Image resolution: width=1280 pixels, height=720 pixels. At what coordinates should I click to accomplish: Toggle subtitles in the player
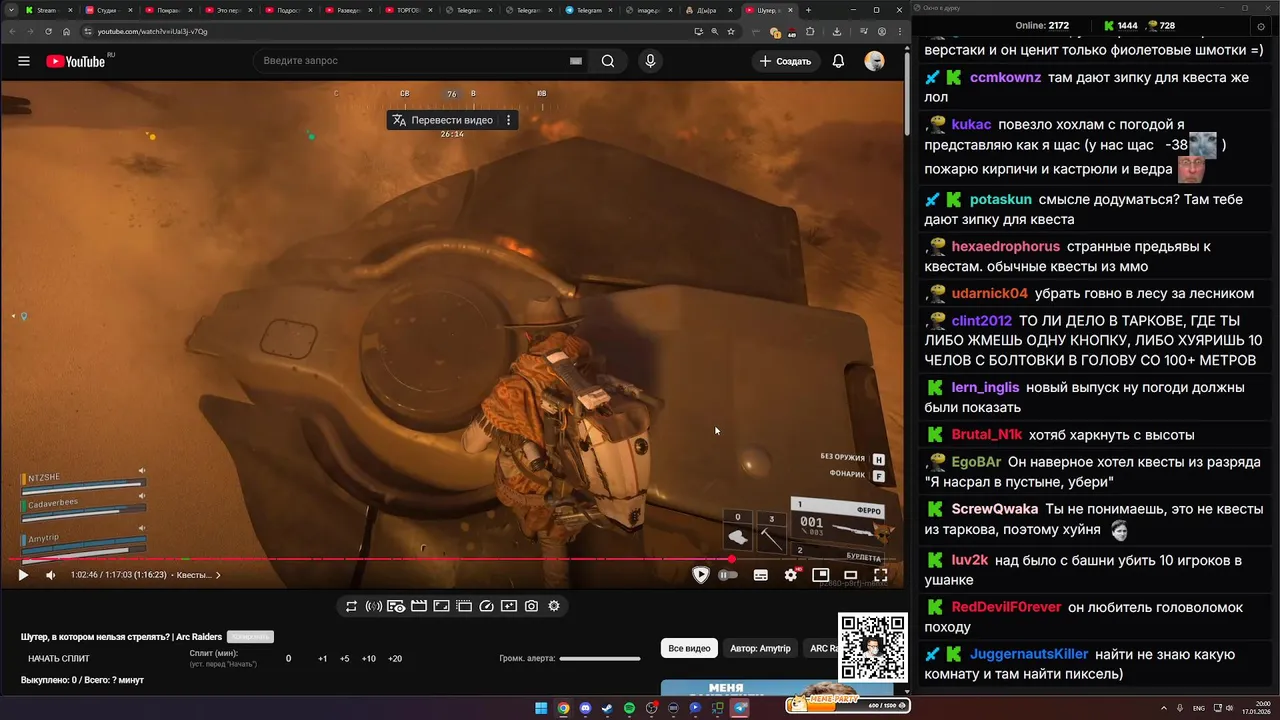click(761, 575)
